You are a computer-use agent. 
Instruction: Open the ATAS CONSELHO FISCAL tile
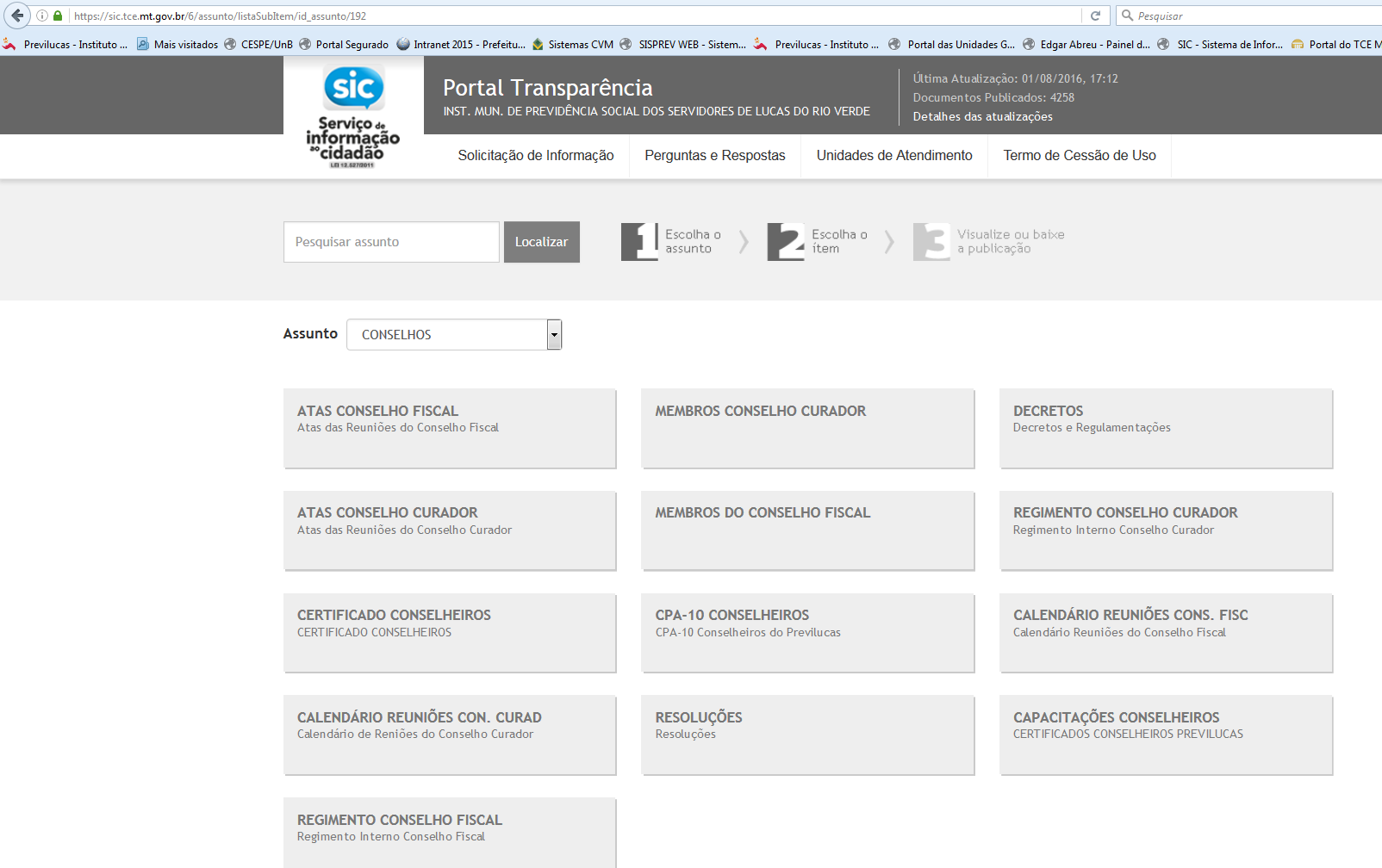point(450,428)
